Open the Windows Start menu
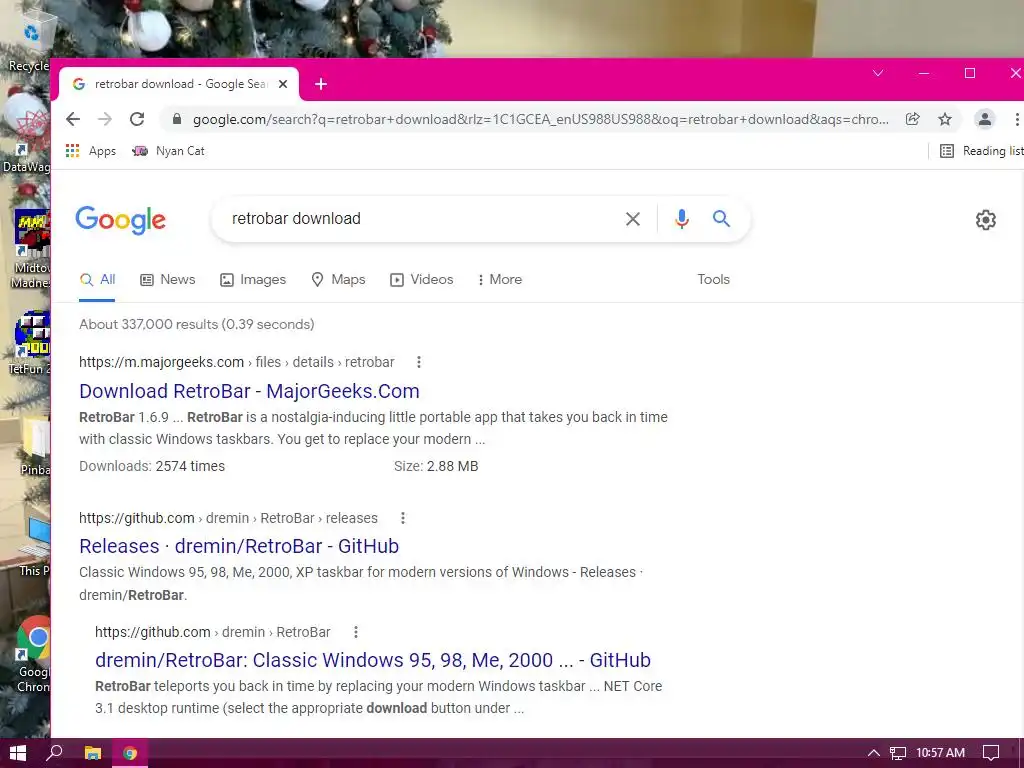Screen dimensions: 1024x768 pyautogui.click(x=18, y=753)
